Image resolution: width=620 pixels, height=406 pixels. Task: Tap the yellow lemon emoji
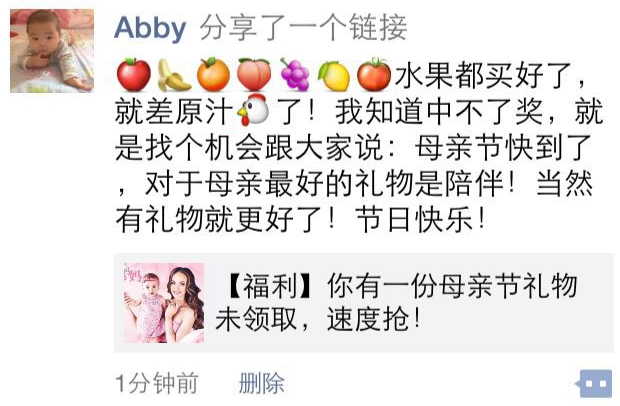pos(334,75)
